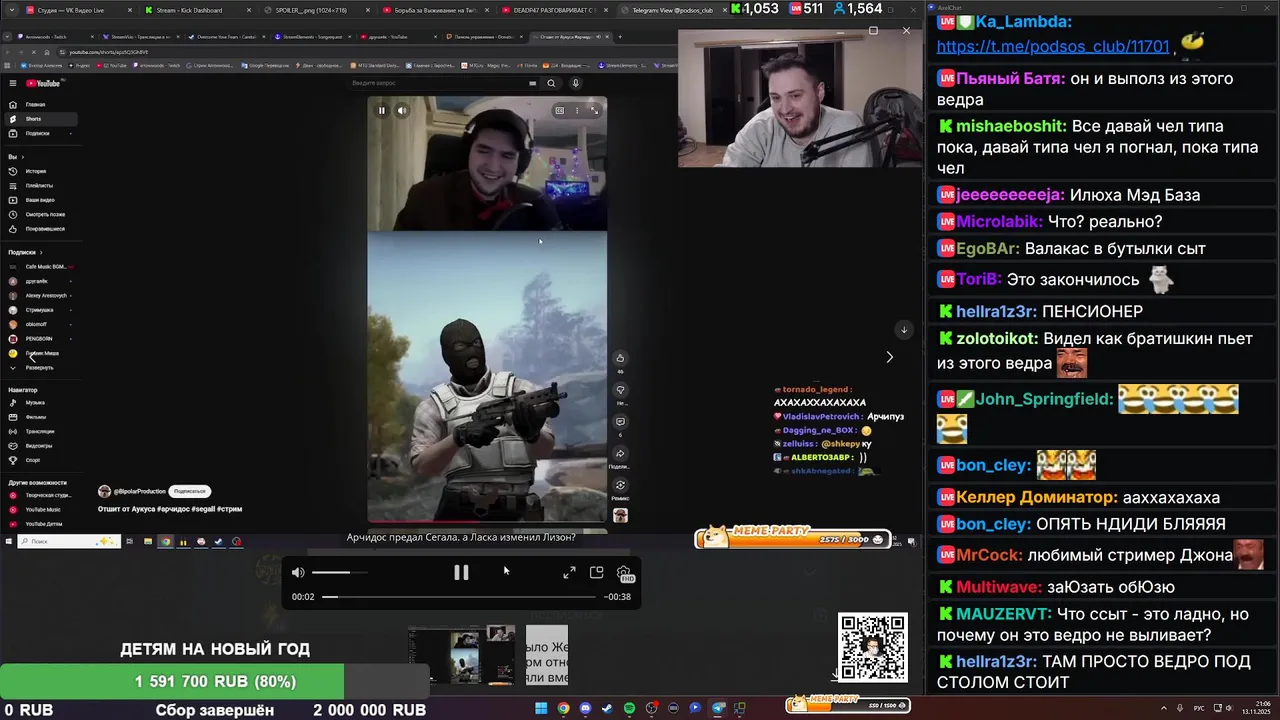Open Плейлисты in YouTube sidebar
The image size is (1280, 720).
[40, 185]
